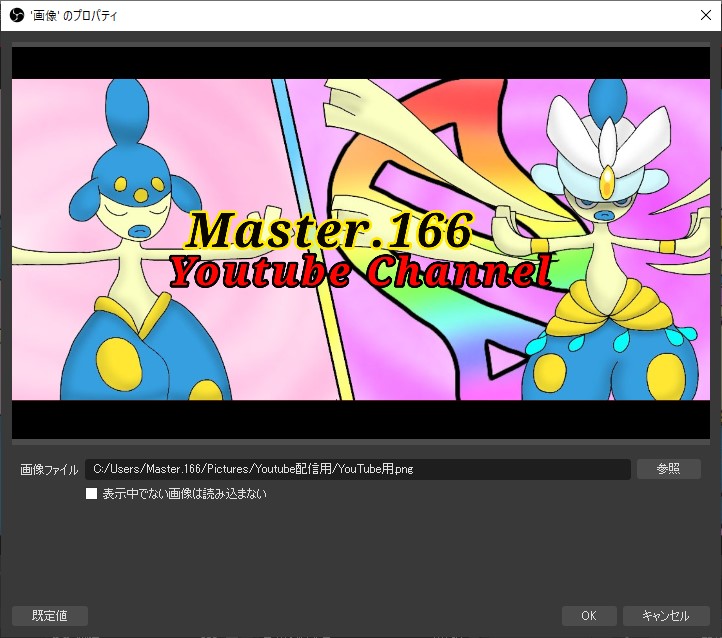Screen dimensions: 722x638
Task: Toggle 表示中でない画像は読み込まない checkbox
Action: [92, 493]
